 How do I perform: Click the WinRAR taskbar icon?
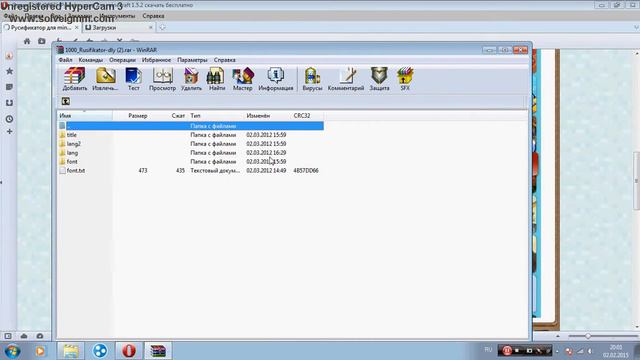(x=158, y=351)
